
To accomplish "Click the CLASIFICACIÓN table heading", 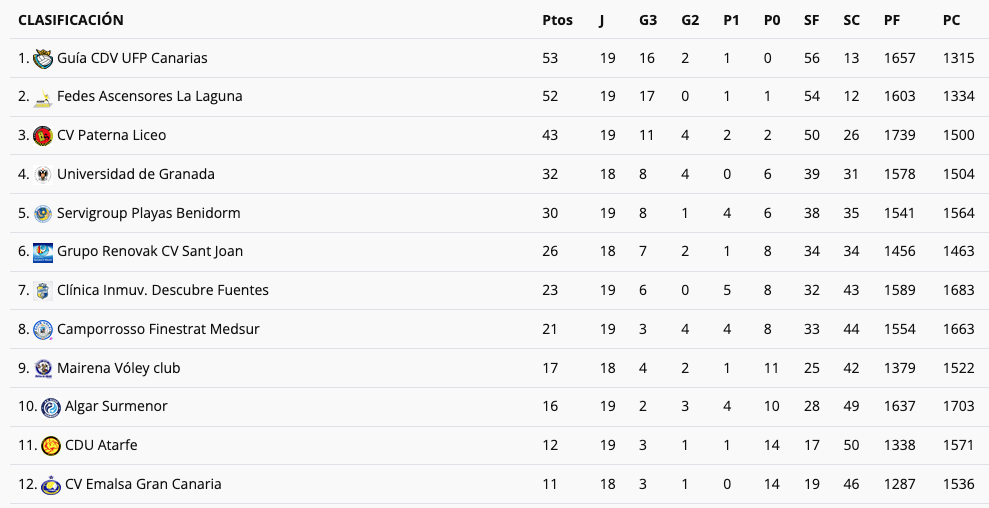I will pos(71,20).
